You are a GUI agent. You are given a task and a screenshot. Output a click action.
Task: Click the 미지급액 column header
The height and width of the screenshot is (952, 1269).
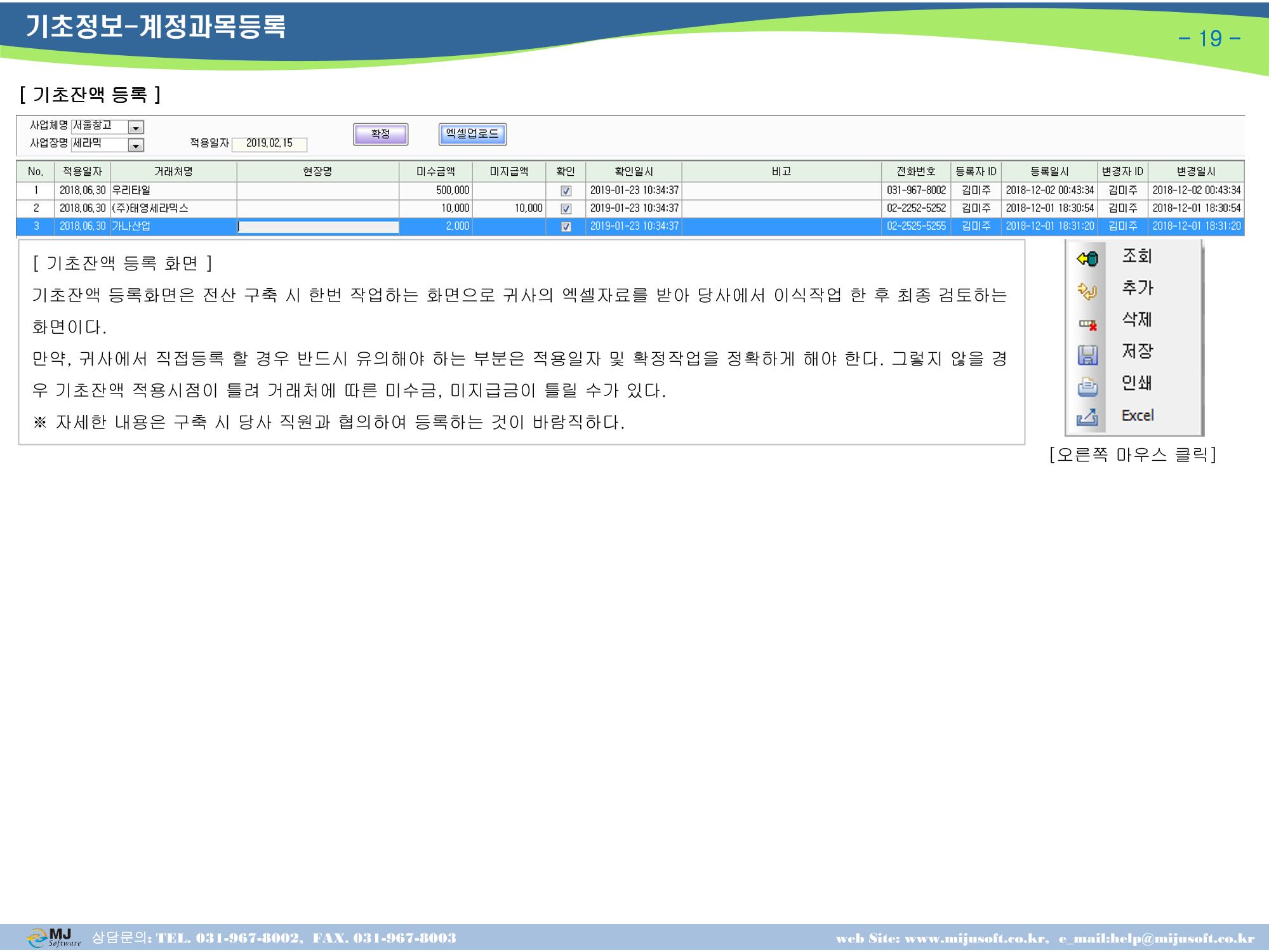tap(509, 171)
